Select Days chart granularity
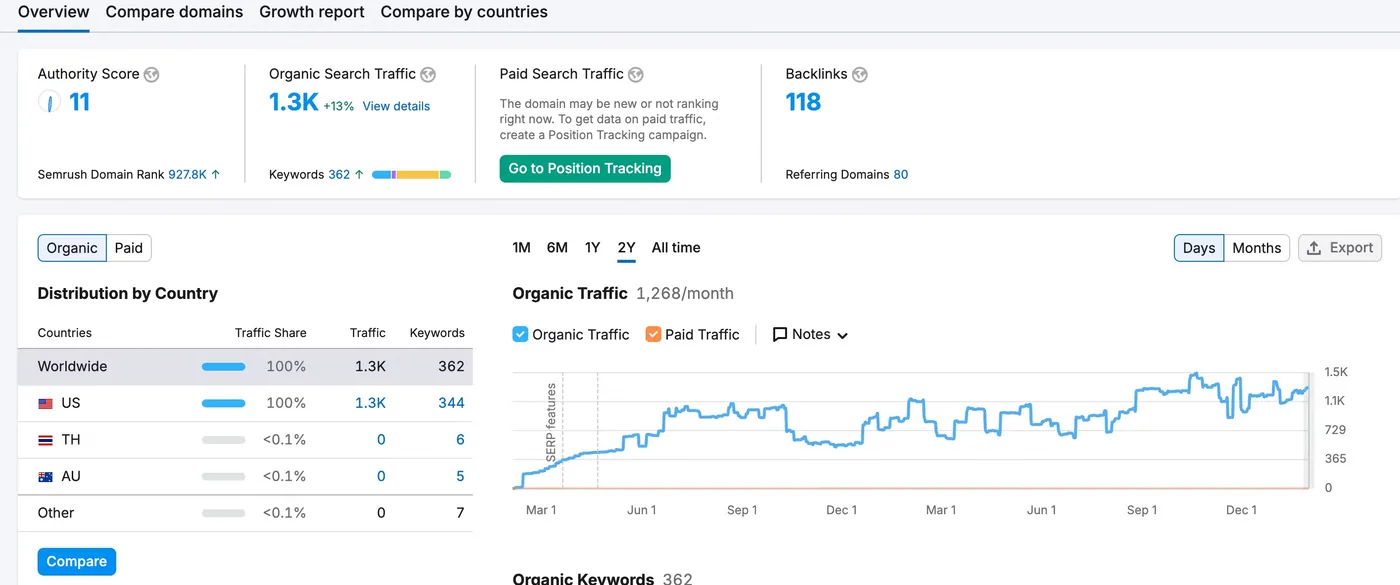 pyautogui.click(x=1199, y=248)
